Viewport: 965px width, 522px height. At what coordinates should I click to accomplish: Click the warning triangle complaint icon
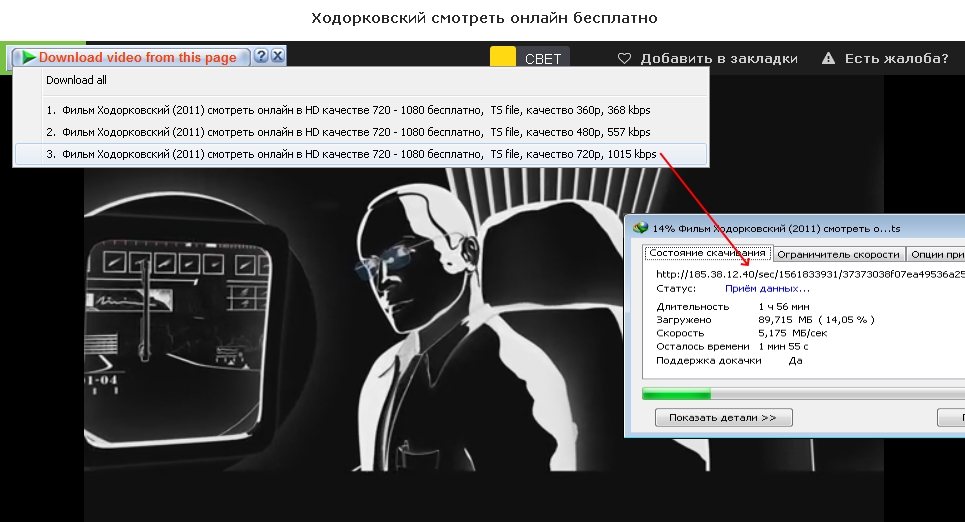[x=828, y=58]
